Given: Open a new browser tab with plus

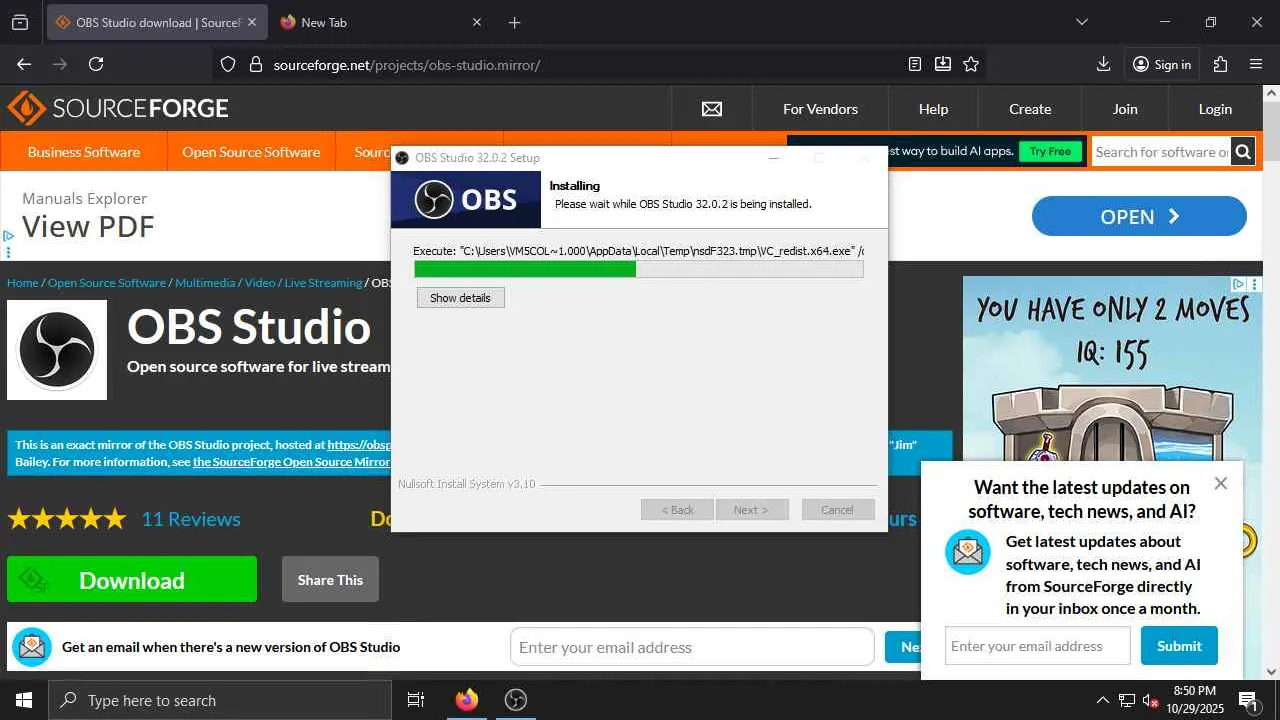Looking at the screenshot, I should click(x=514, y=22).
